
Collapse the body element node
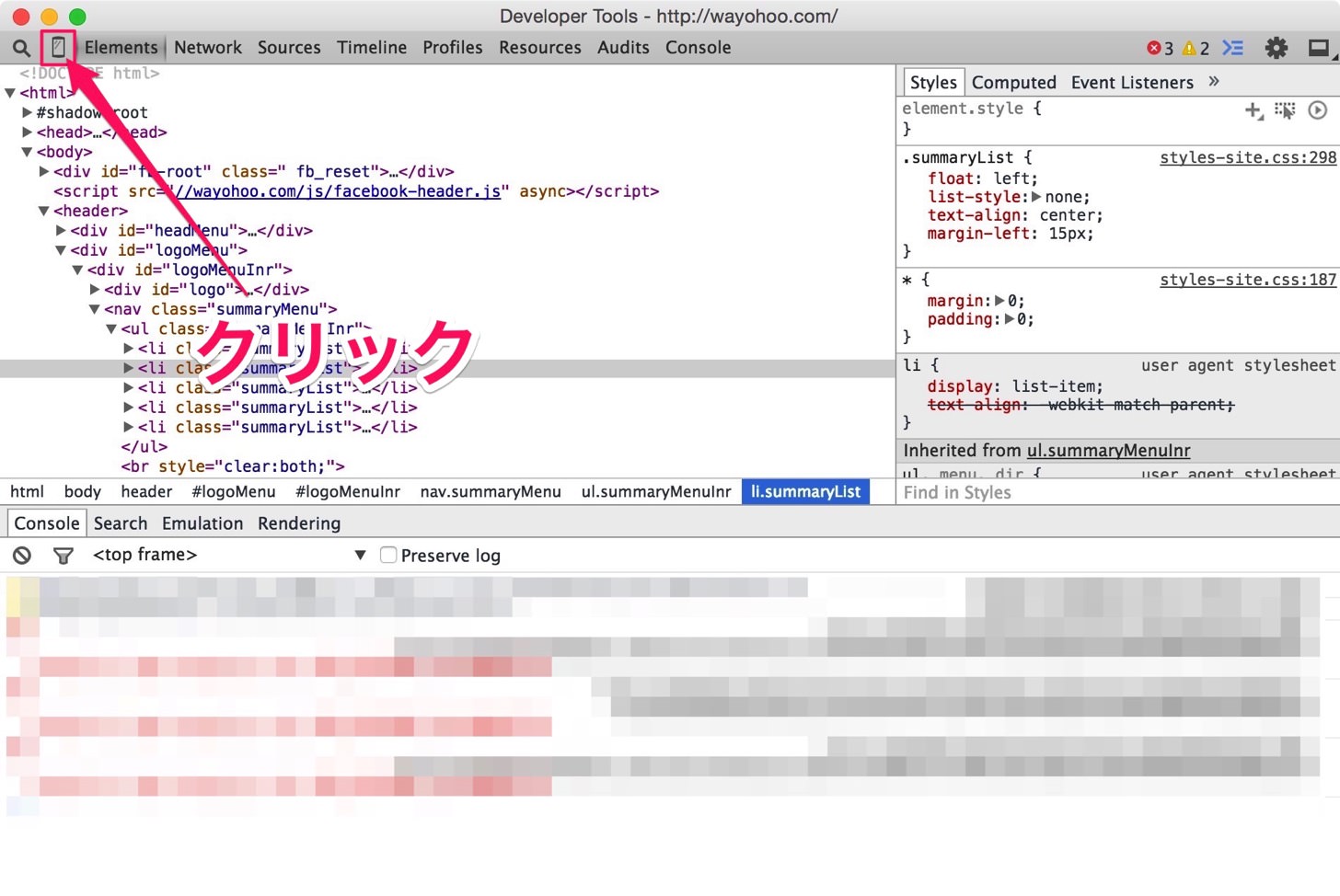28,152
